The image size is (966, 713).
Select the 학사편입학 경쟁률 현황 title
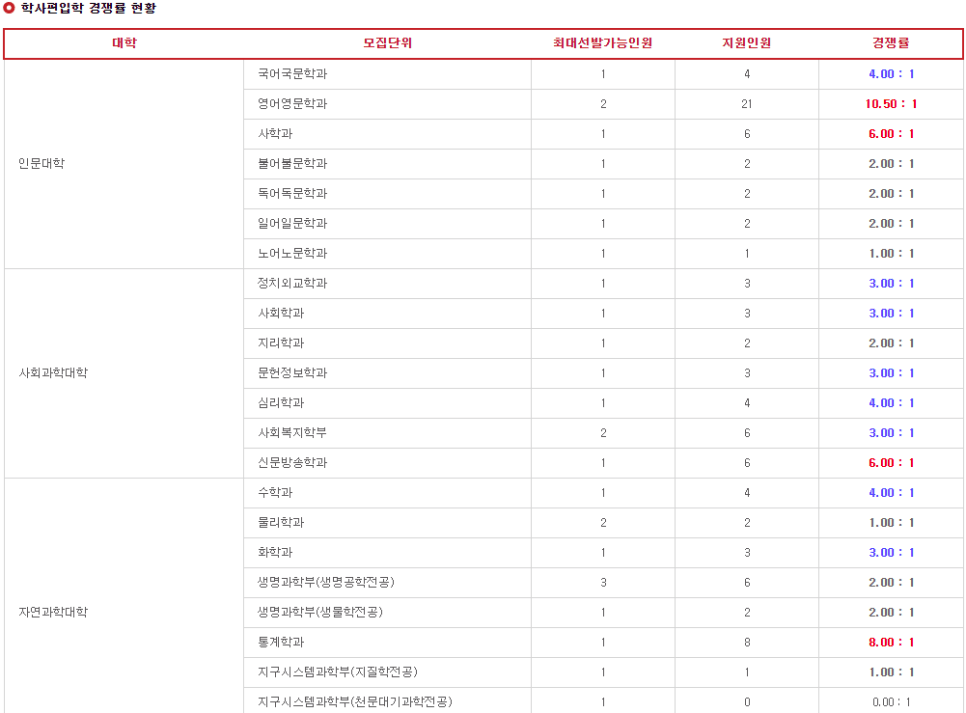[x=89, y=8]
